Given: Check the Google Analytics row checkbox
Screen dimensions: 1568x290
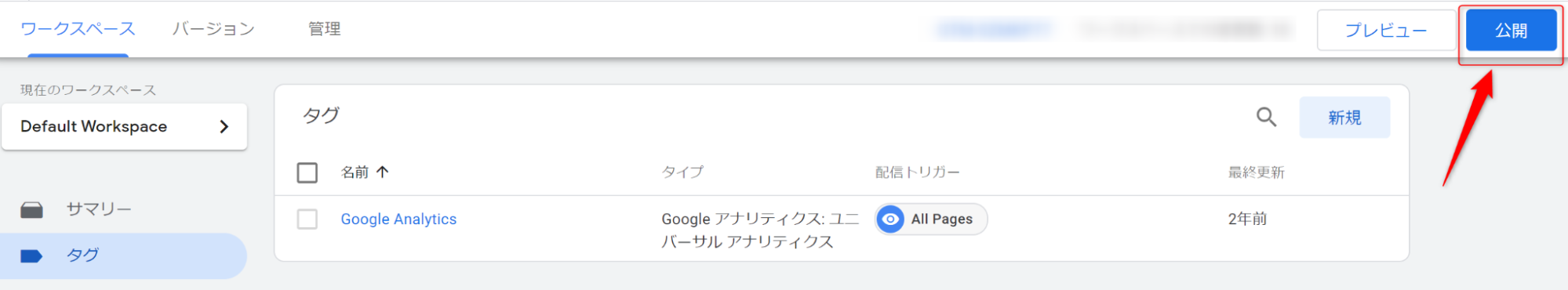Looking at the screenshot, I should [307, 219].
